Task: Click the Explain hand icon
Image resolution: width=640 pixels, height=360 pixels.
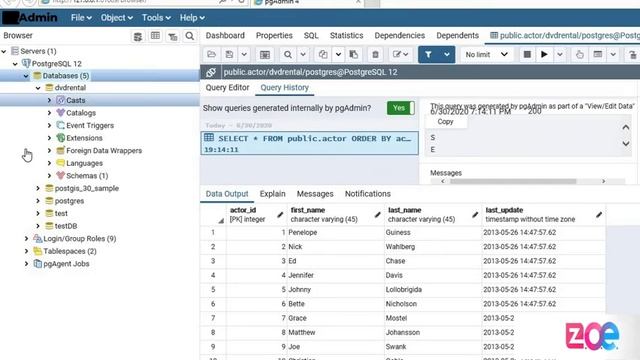Action: tap(580, 55)
